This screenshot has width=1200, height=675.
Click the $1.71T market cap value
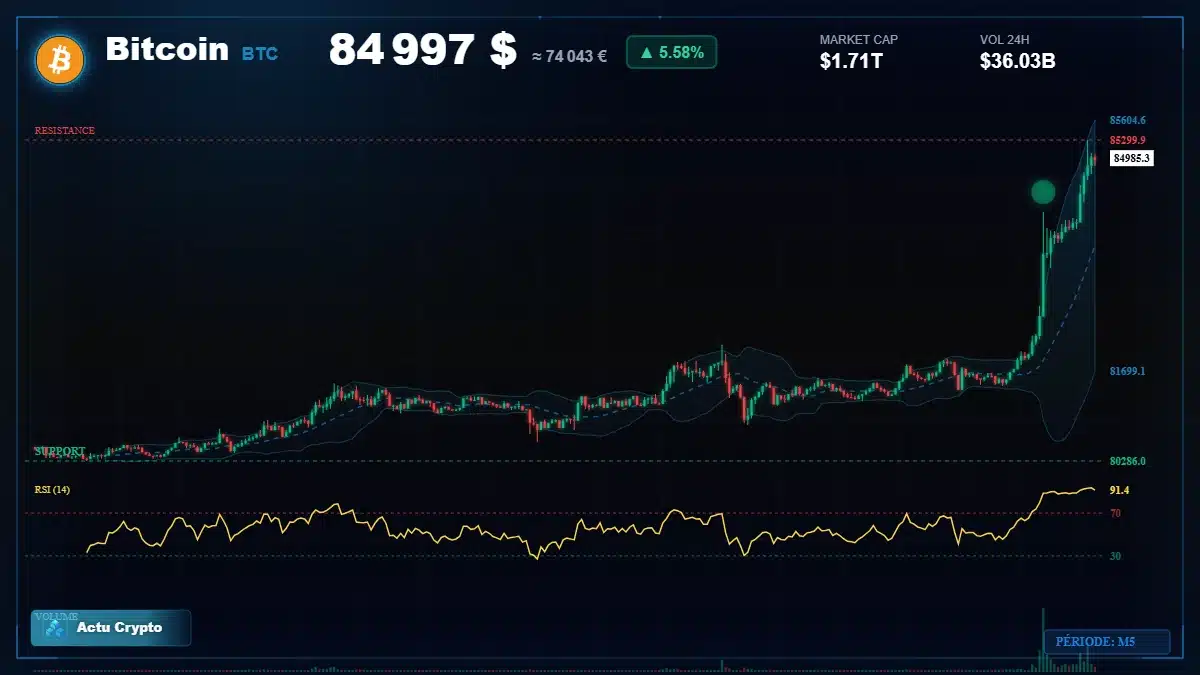[x=851, y=61]
